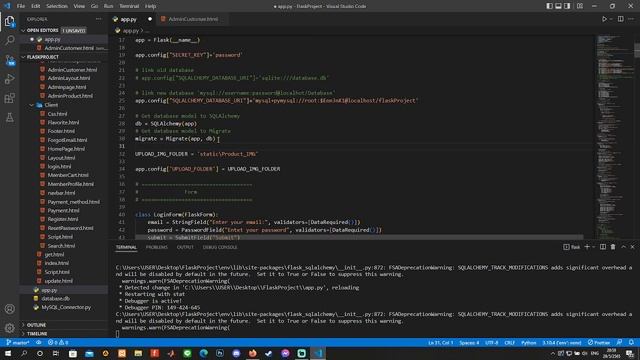The height and width of the screenshot is (360, 640).
Task: Split the terminal panel
Action: 603,247
